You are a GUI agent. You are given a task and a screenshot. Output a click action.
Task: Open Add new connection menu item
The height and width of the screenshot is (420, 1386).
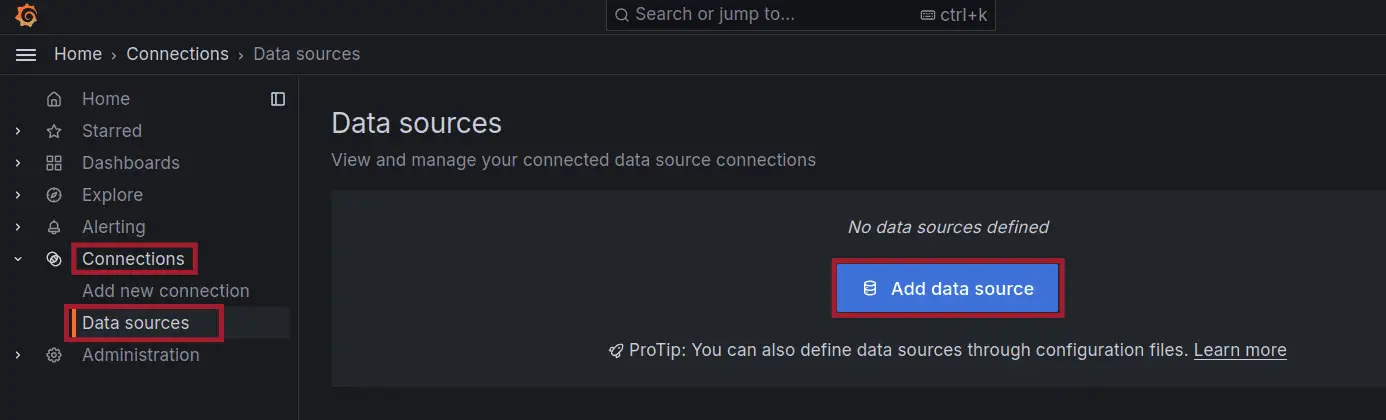166,291
